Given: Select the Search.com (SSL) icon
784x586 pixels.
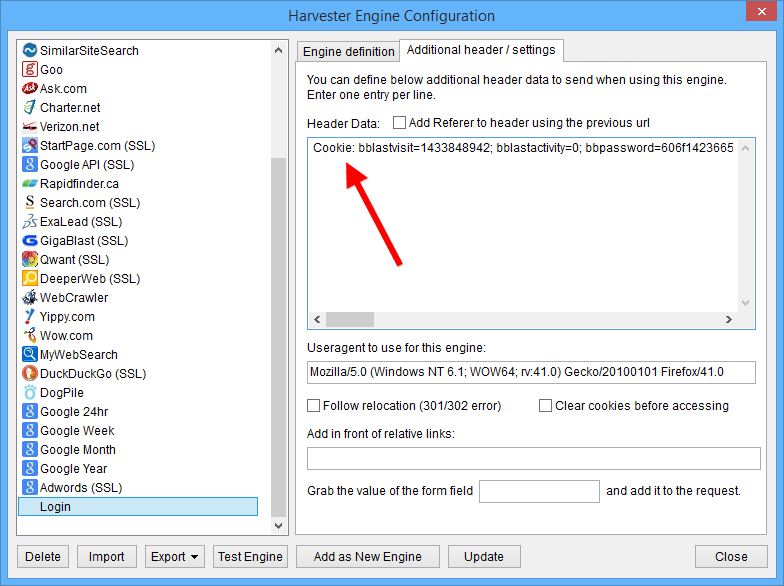Looking at the screenshot, I should pyautogui.click(x=30, y=202).
